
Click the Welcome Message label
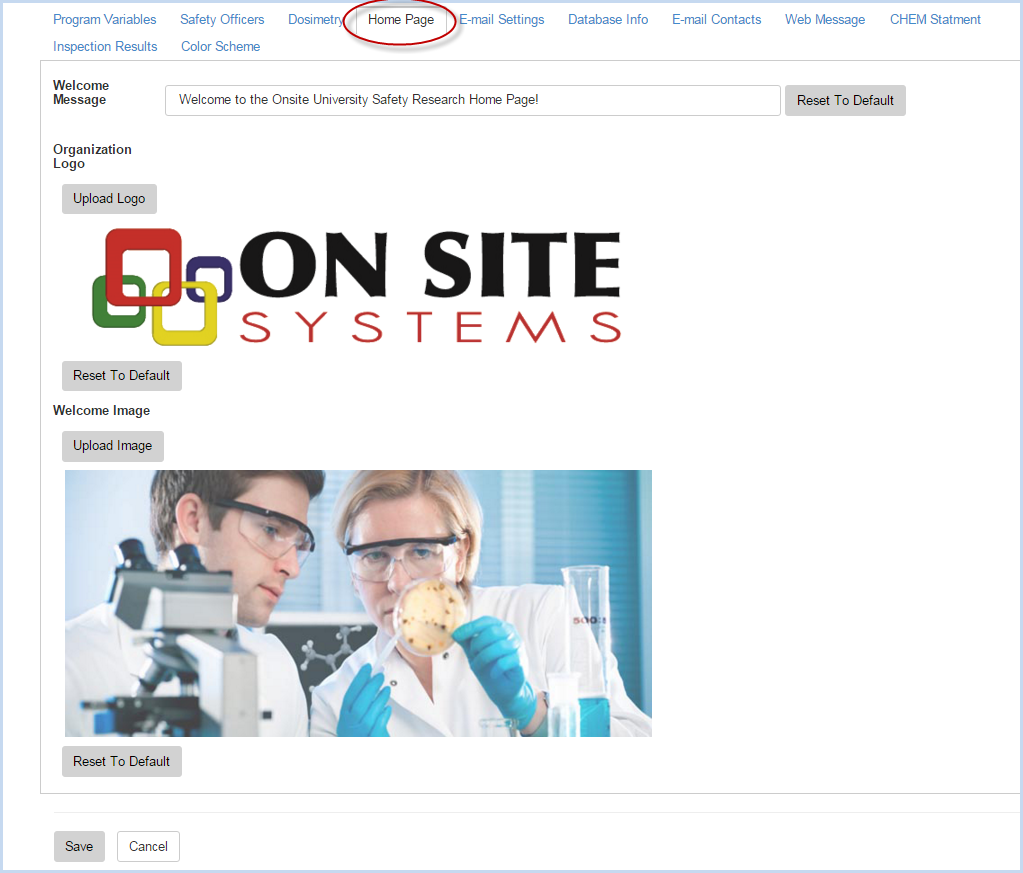(x=81, y=93)
